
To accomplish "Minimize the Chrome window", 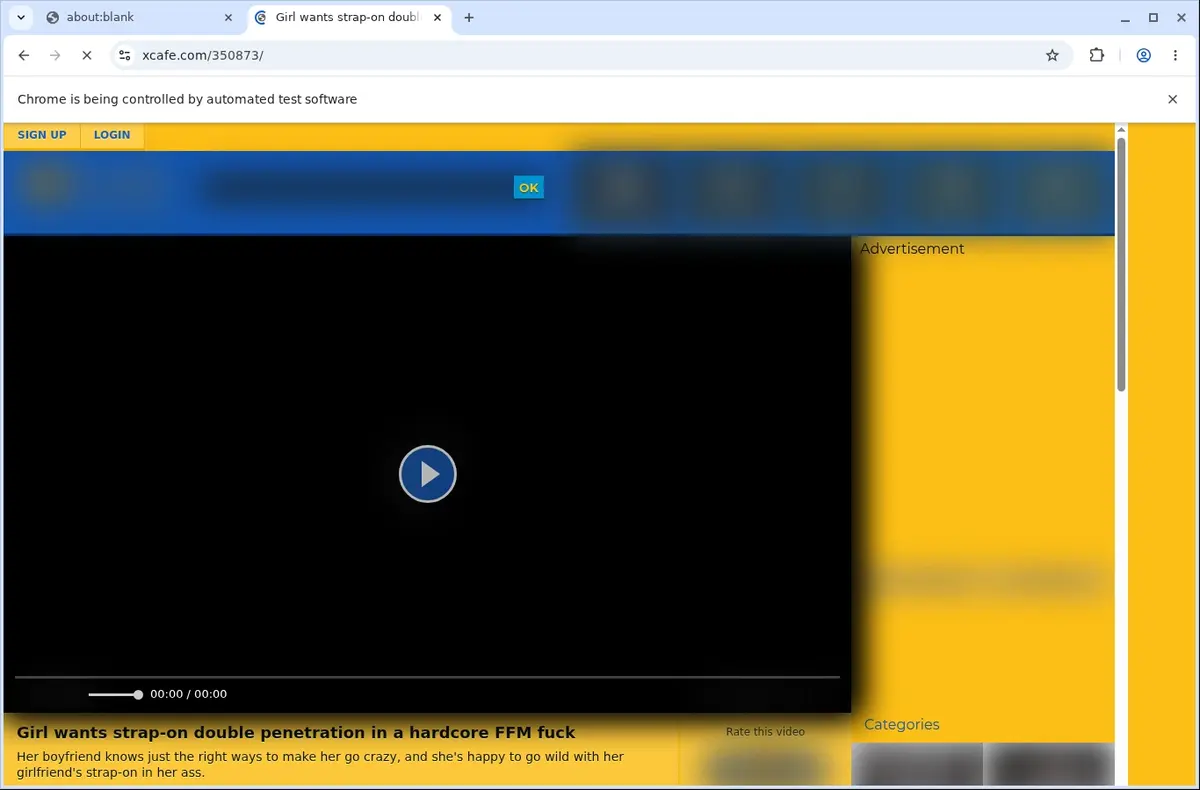I will pos(1126,17).
